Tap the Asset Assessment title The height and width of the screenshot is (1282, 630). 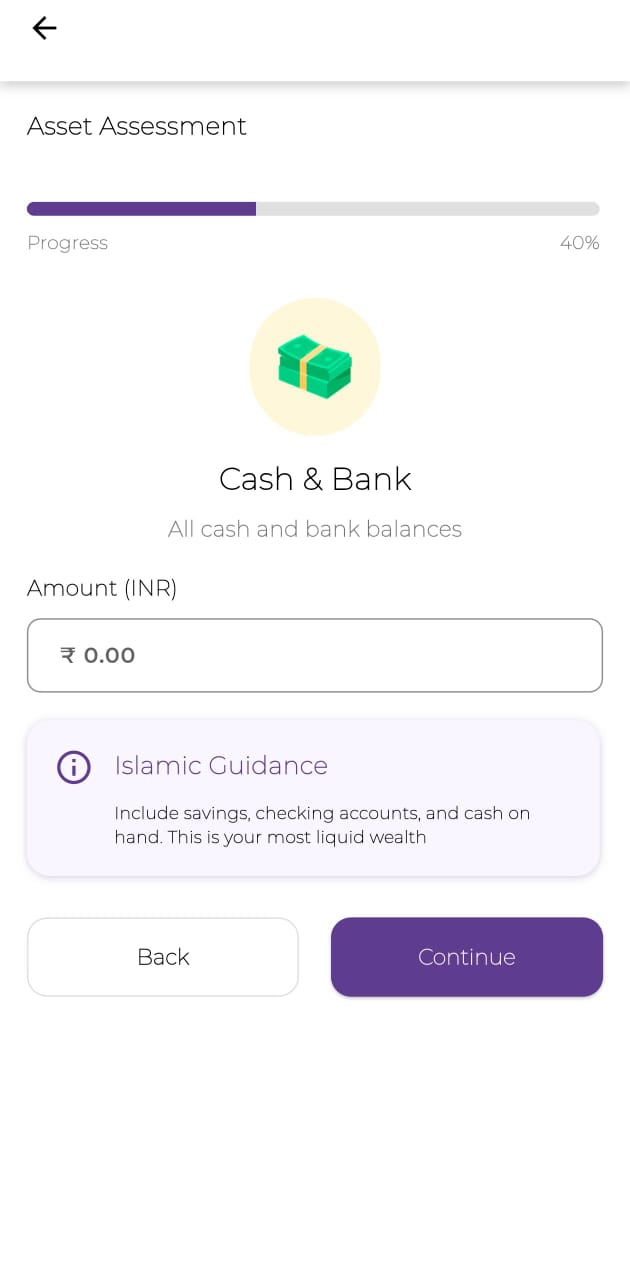(x=137, y=126)
